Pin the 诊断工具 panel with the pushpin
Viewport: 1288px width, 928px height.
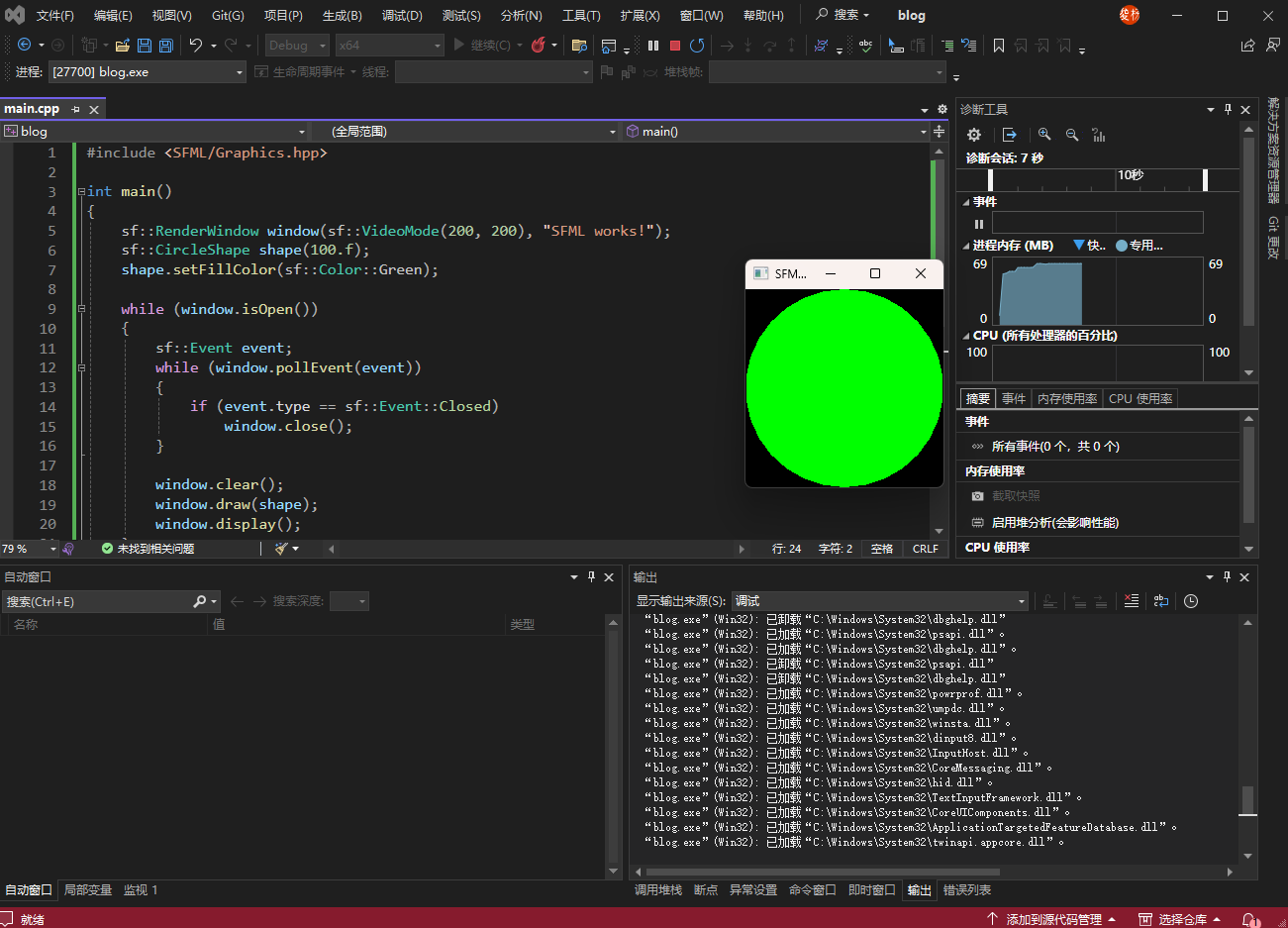coord(1228,109)
